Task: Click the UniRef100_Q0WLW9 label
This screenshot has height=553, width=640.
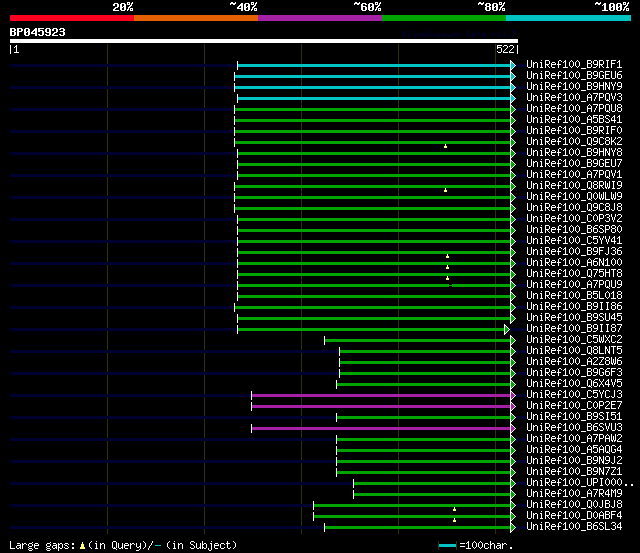Action: tap(574, 197)
